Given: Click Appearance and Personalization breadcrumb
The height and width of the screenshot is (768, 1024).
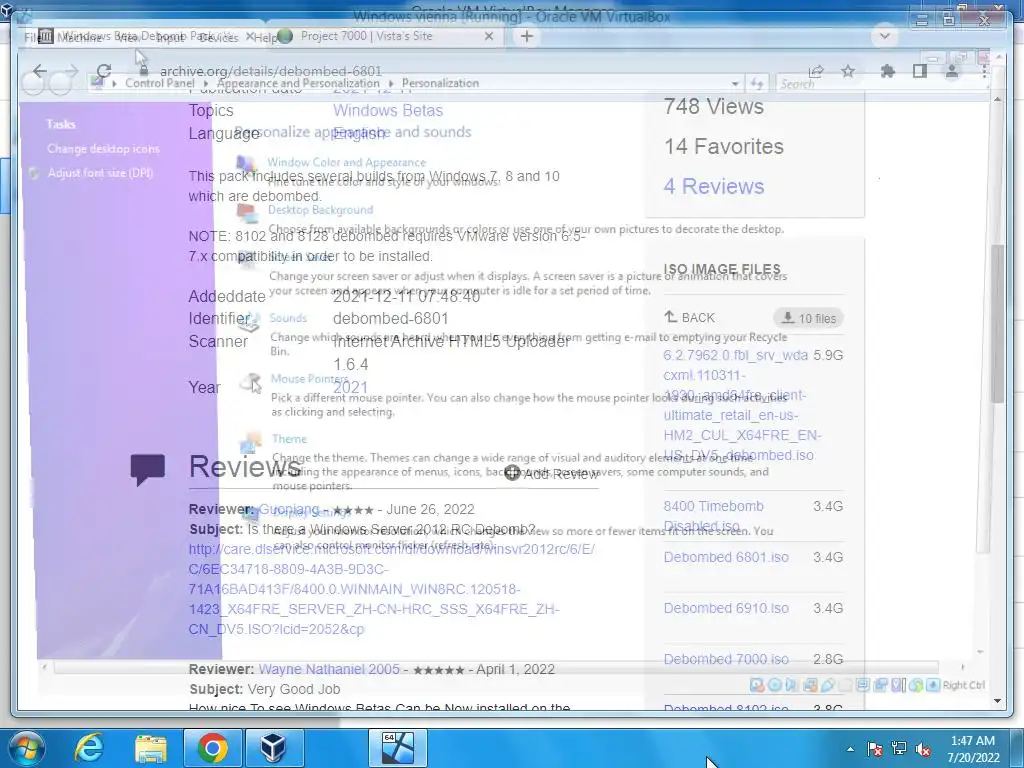Looking at the screenshot, I should point(298,83).
